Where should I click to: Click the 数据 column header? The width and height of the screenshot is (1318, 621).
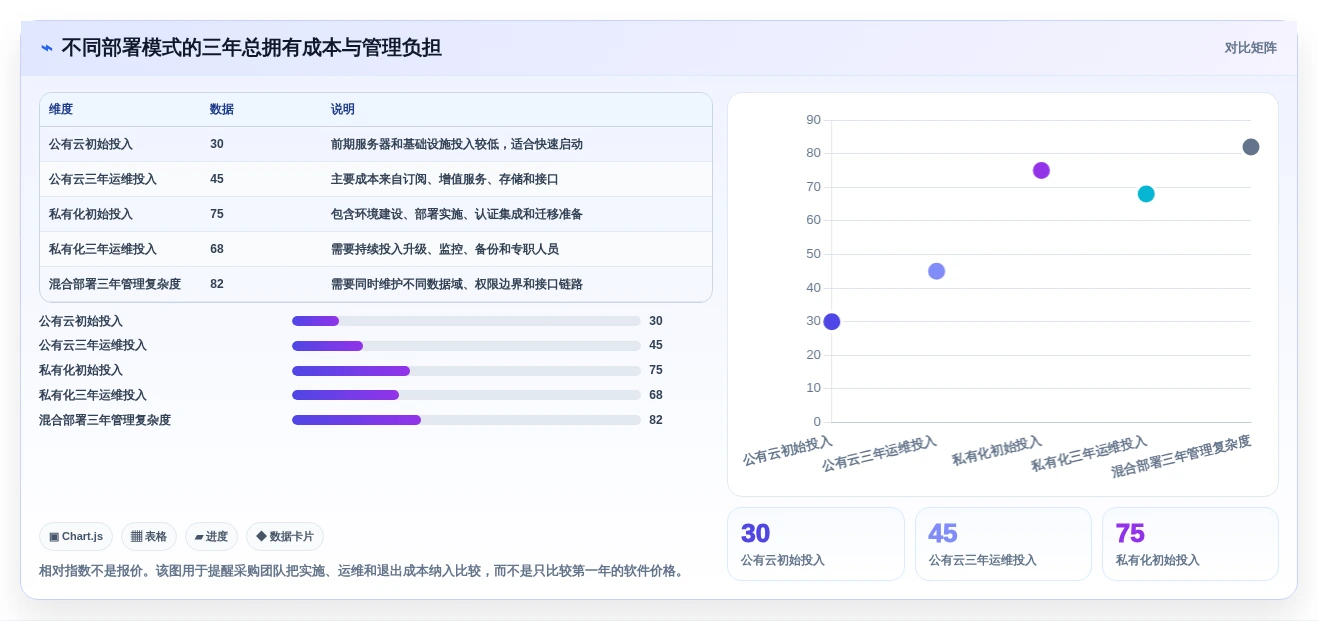point(222,109)
